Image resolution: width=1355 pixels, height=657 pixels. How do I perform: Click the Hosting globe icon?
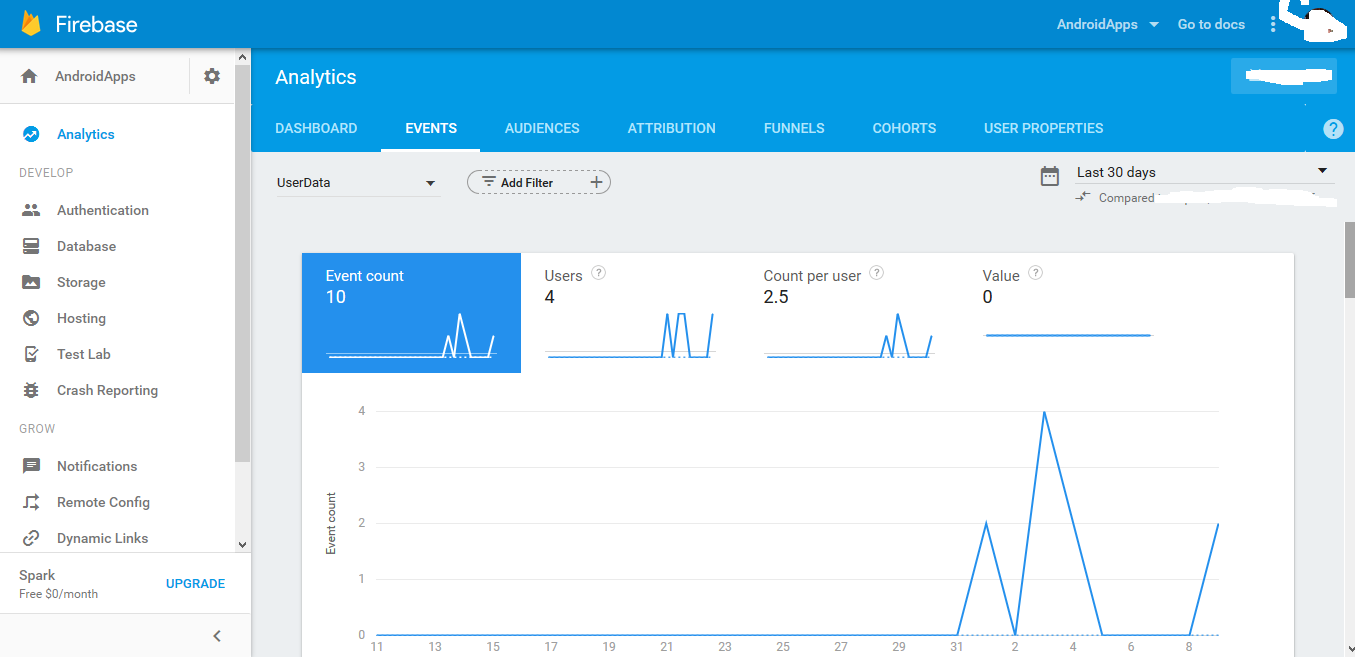[31, 318]
